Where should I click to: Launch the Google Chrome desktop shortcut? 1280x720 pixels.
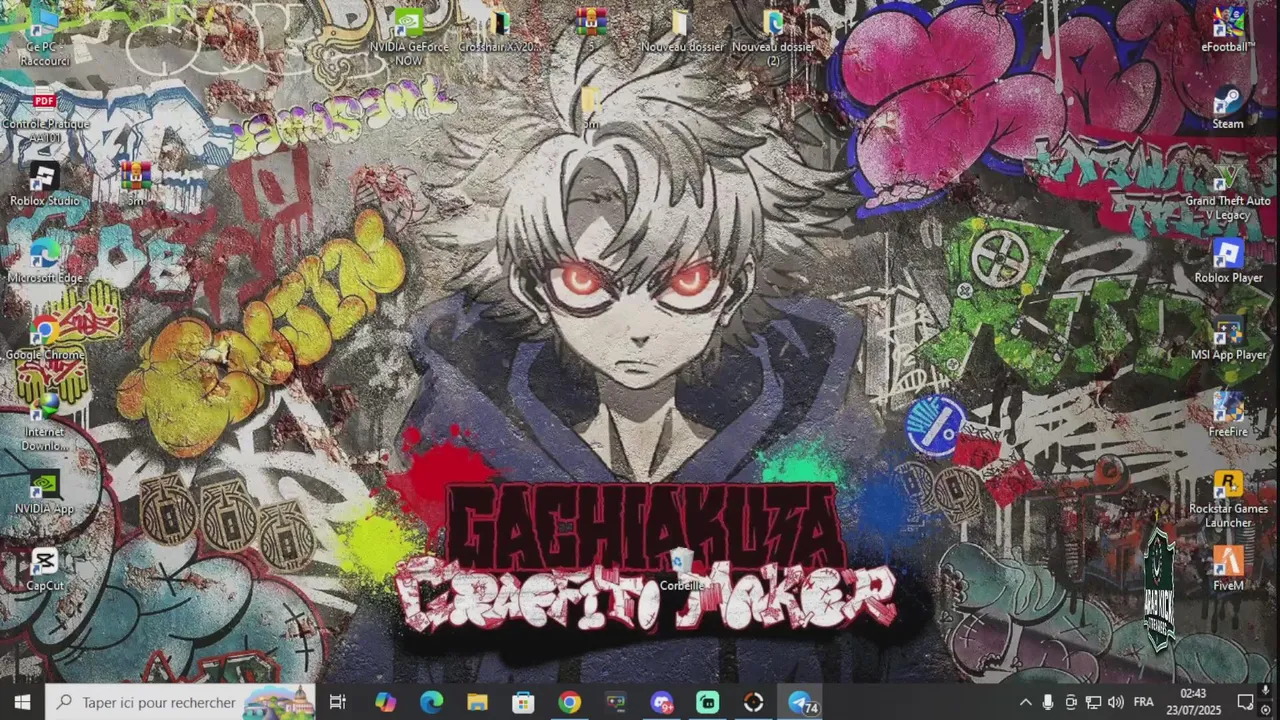point(45,338)
